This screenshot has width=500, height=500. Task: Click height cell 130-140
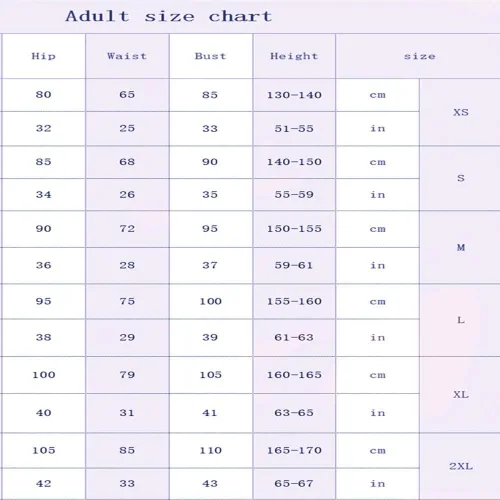coord(294,95)
